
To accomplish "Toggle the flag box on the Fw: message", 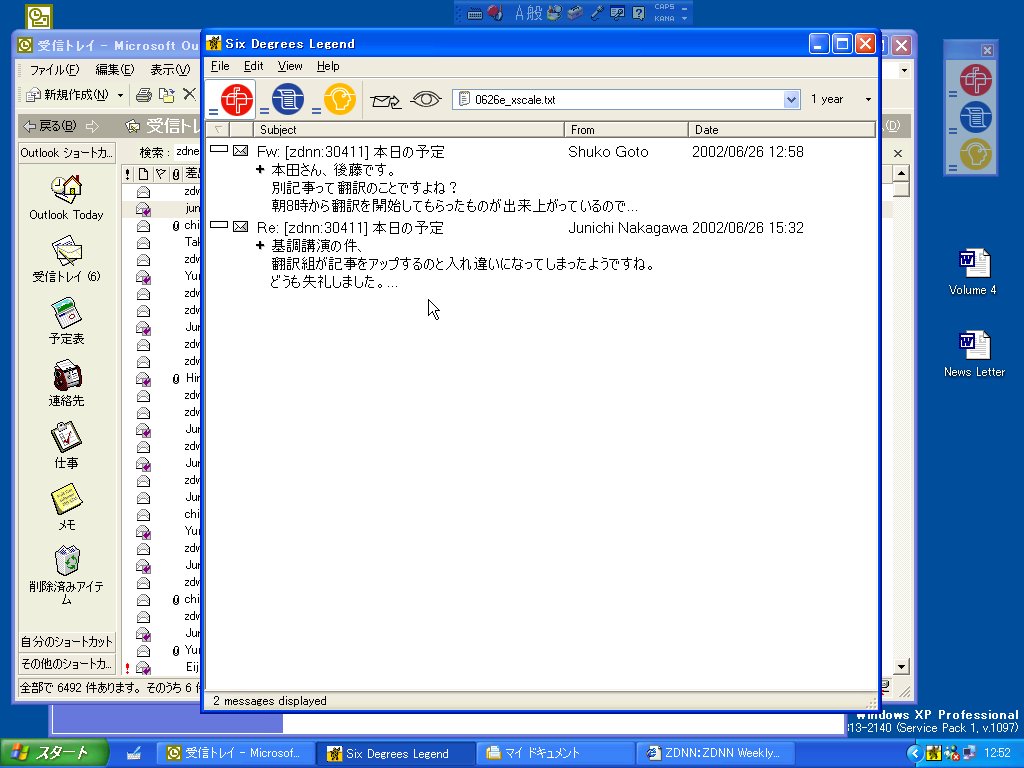I will point(219,150).
